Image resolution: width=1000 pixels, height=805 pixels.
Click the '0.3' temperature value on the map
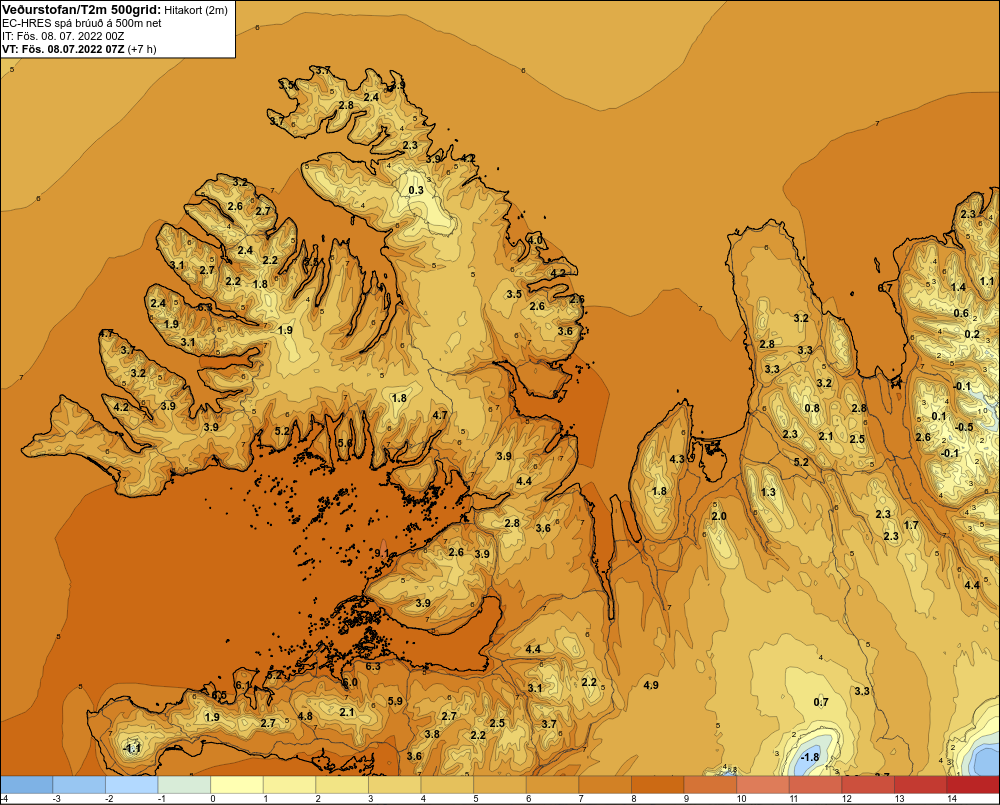416,190
